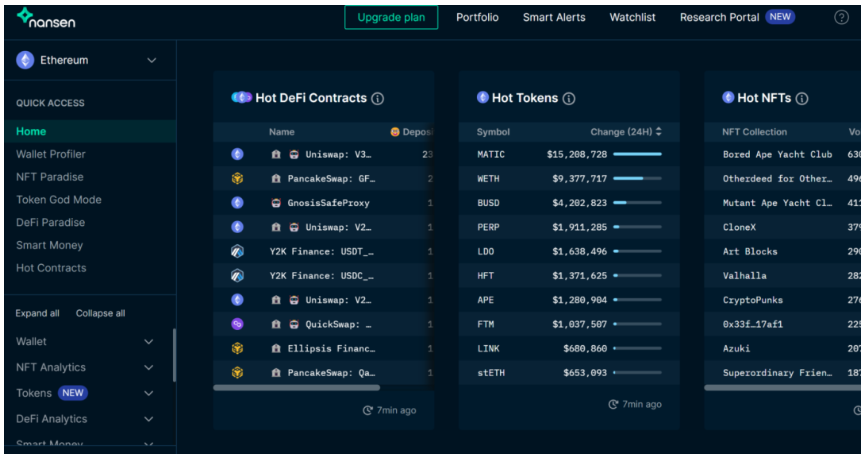Click the bank icon on Ellipsis Finance row
This screenshot has width=867, height=458.
coord(276,348)
